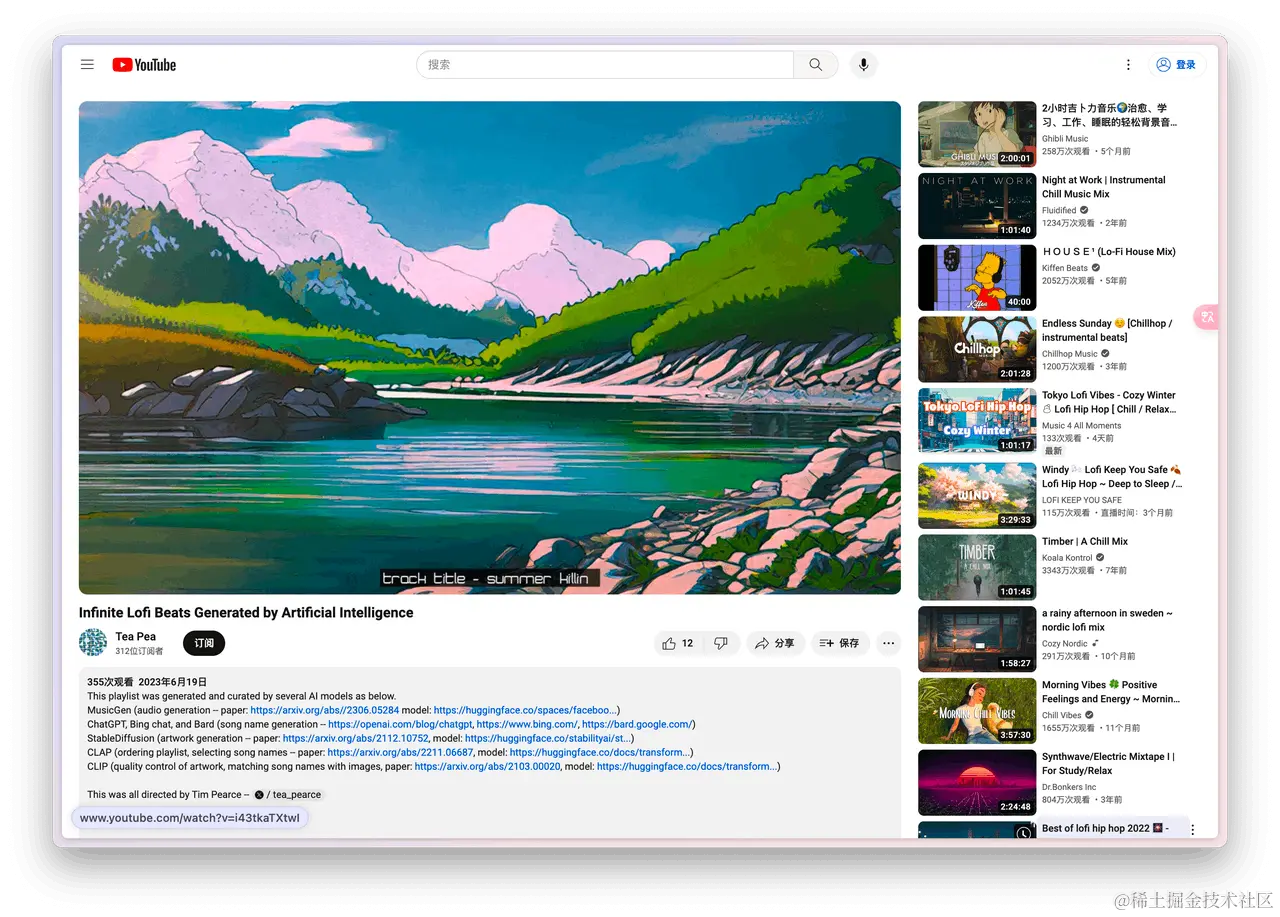Like the video with the thumbs-up
The image size is (1280, 917).
671,643
